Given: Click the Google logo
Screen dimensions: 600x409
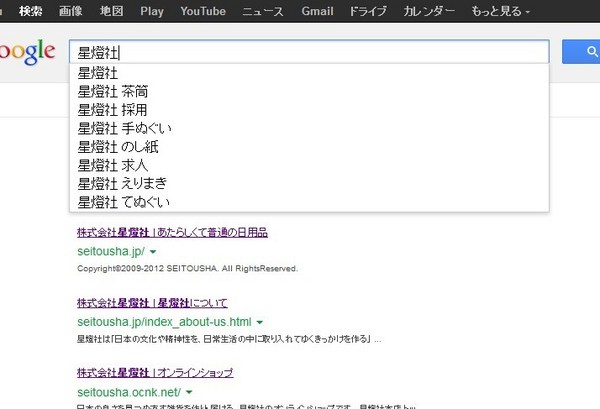Looking at the screenshot, I should tap(28, 52).
